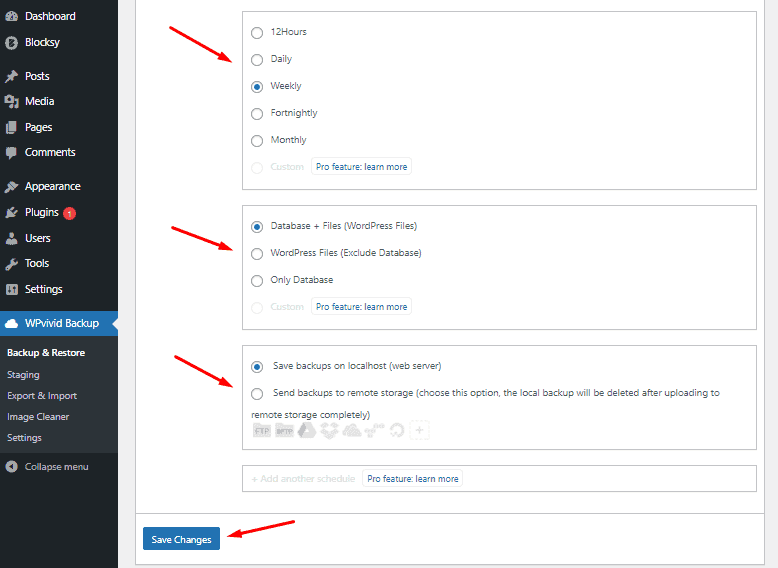
Task: Click the sidebar Settings sliders icon
Action: (x=11, y=289)
